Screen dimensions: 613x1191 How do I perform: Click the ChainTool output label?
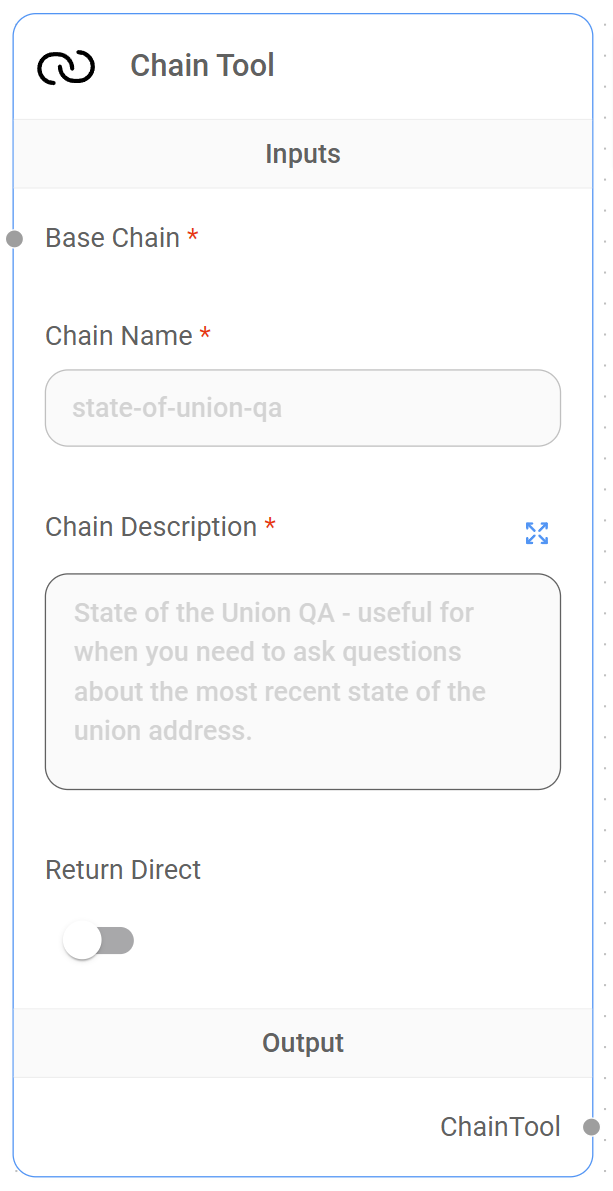click(x=500, y=1126)
